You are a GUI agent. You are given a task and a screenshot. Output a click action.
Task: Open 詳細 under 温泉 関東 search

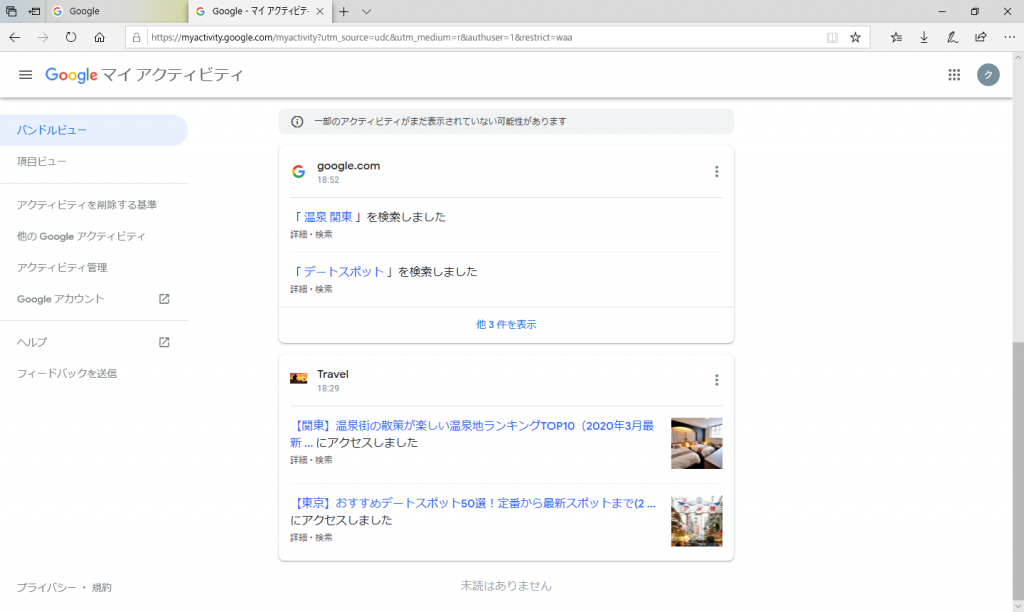(x=299, y=234)
